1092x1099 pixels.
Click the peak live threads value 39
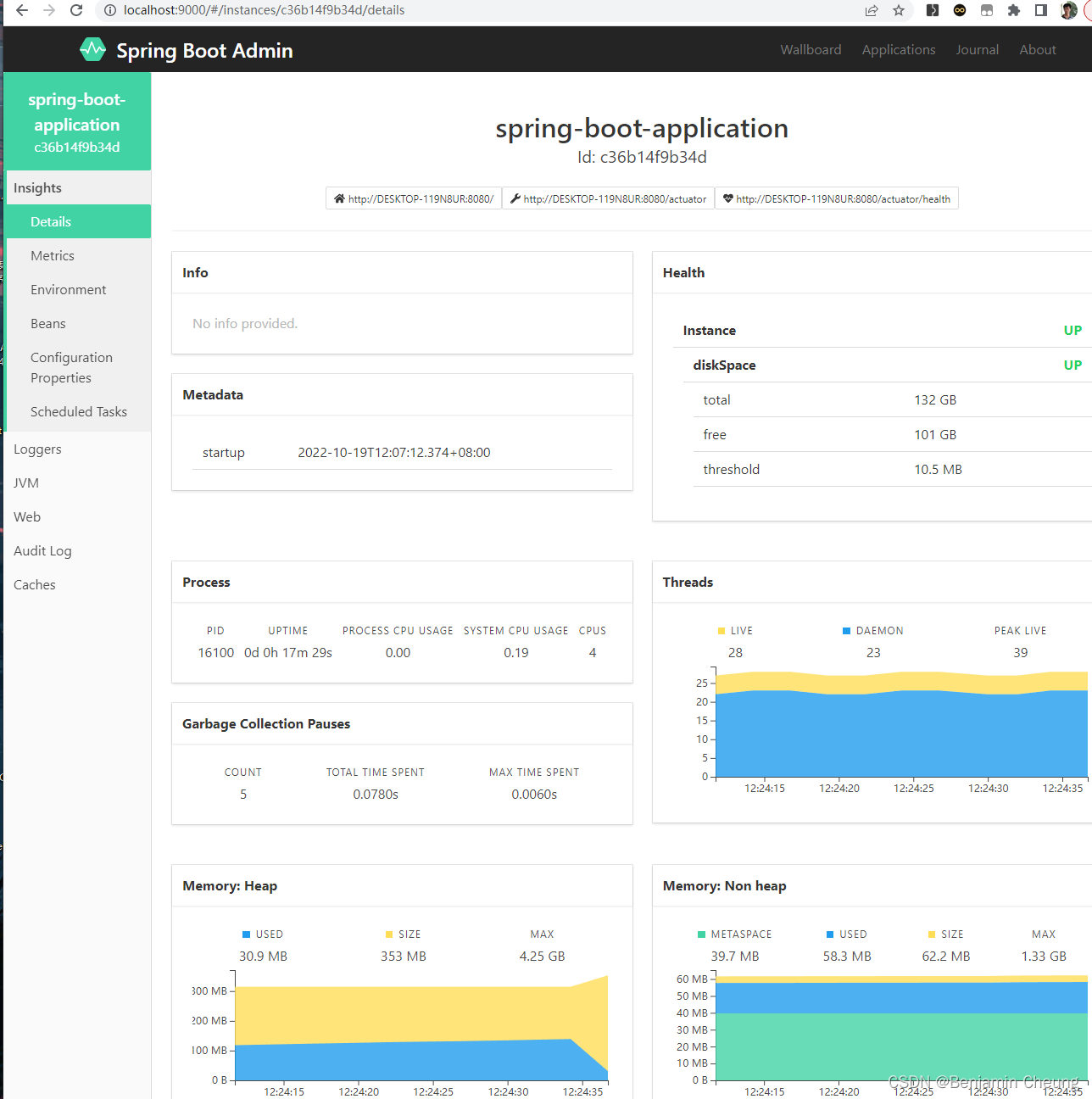tap(1021, 652)
